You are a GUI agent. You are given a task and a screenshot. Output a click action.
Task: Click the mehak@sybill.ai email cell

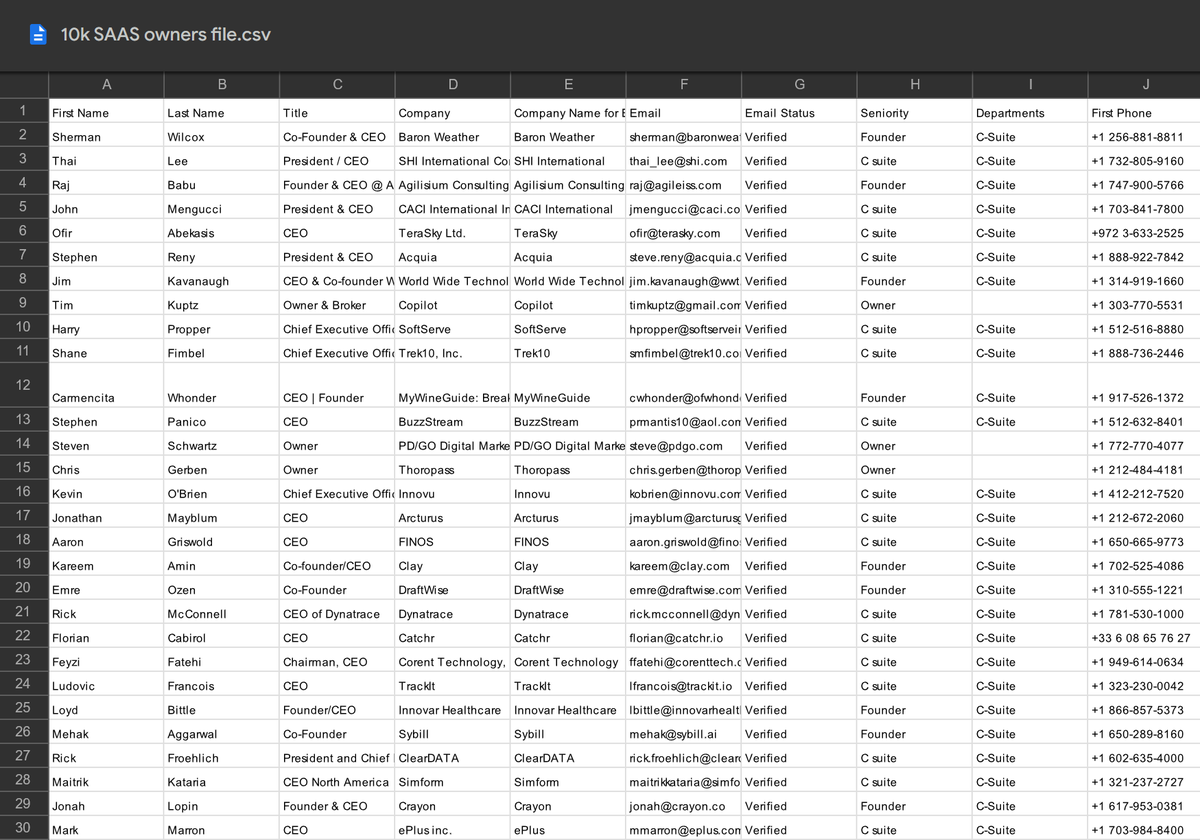pos(684,733)
